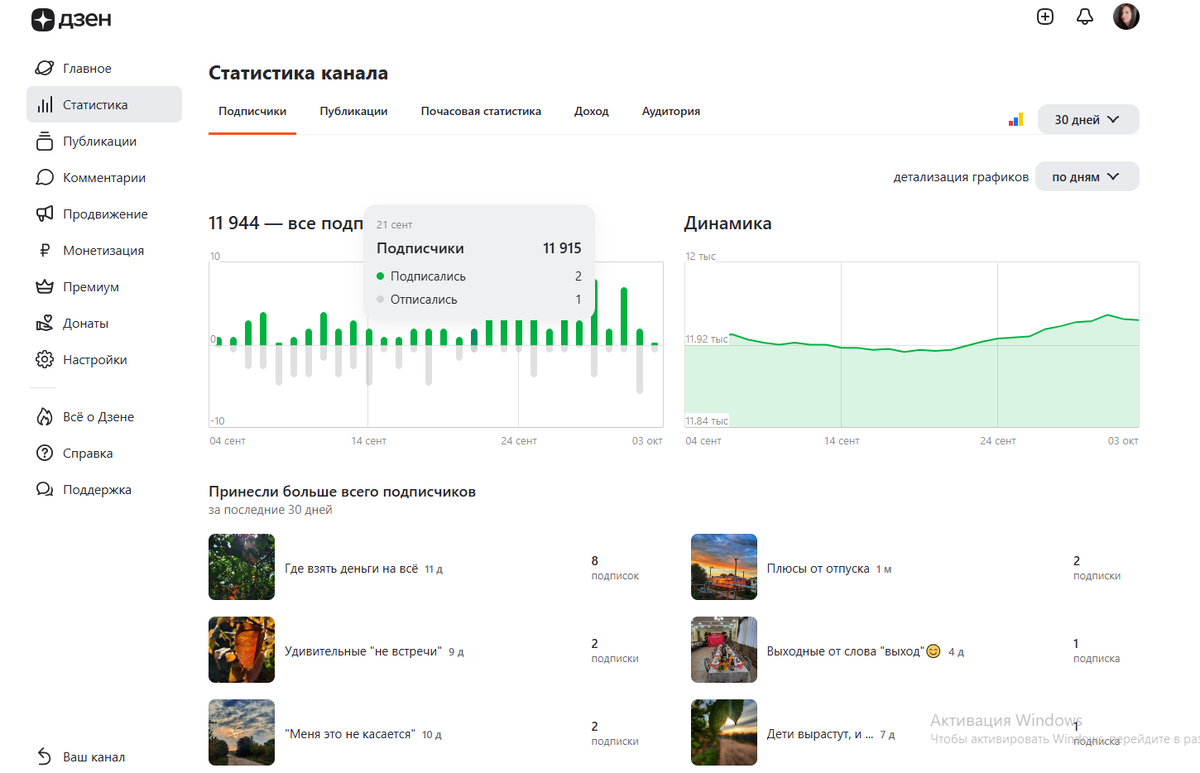Click the Подписались row in the tooltip
Image resolution: width=1200 pixels, height=773 pixels.
479,276
